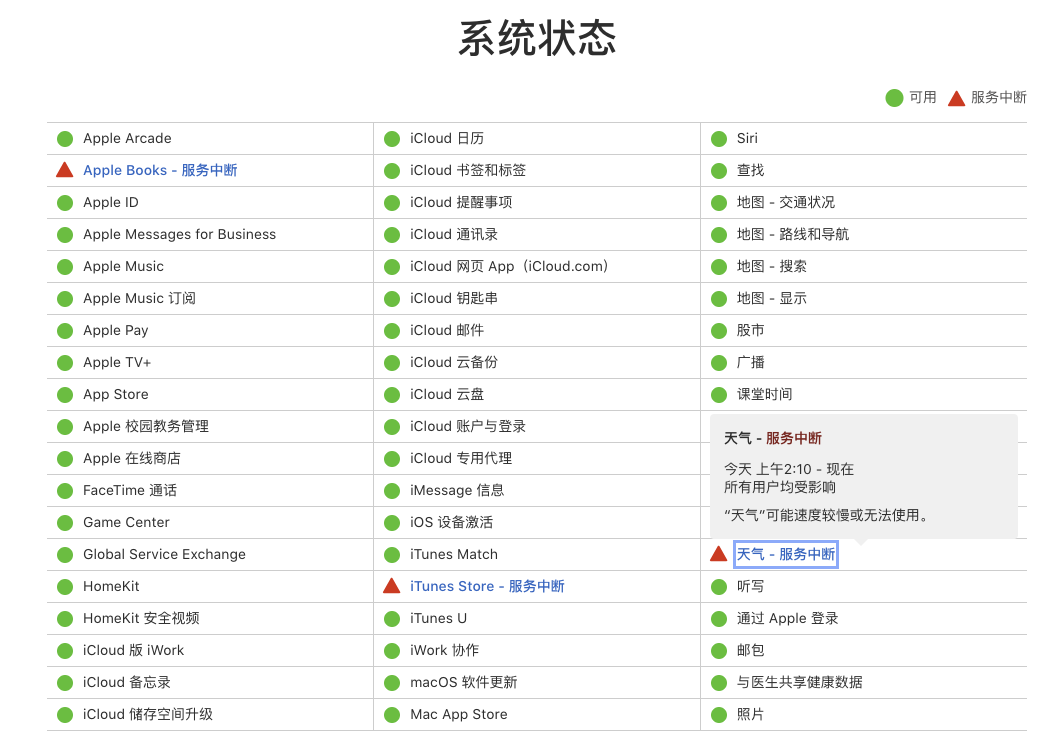The width and height of the screenshot is (1047, 741).
Task: Select the 广播 entry
Action: (x=751, y=362)
